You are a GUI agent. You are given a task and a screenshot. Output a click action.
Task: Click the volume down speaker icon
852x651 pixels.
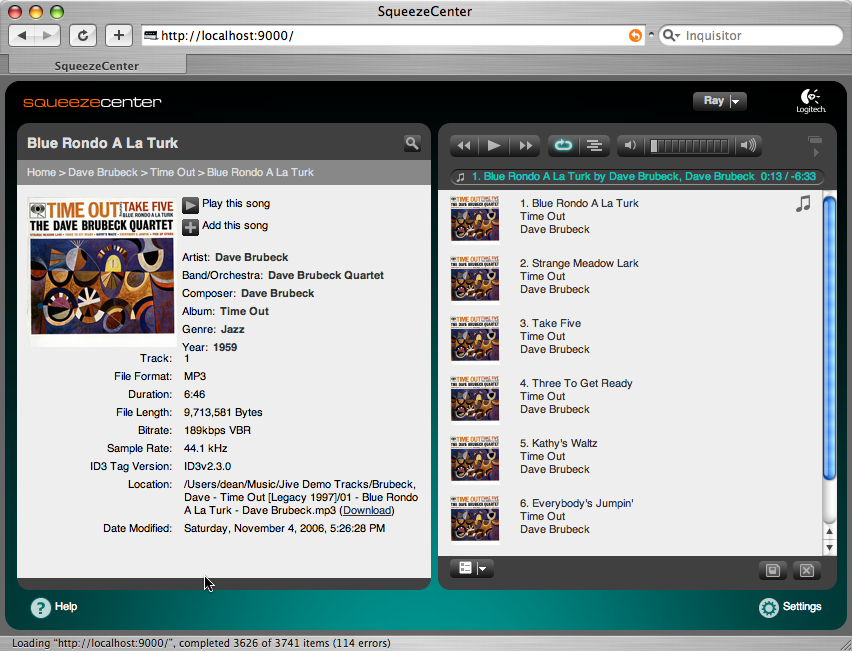point(630,145)
